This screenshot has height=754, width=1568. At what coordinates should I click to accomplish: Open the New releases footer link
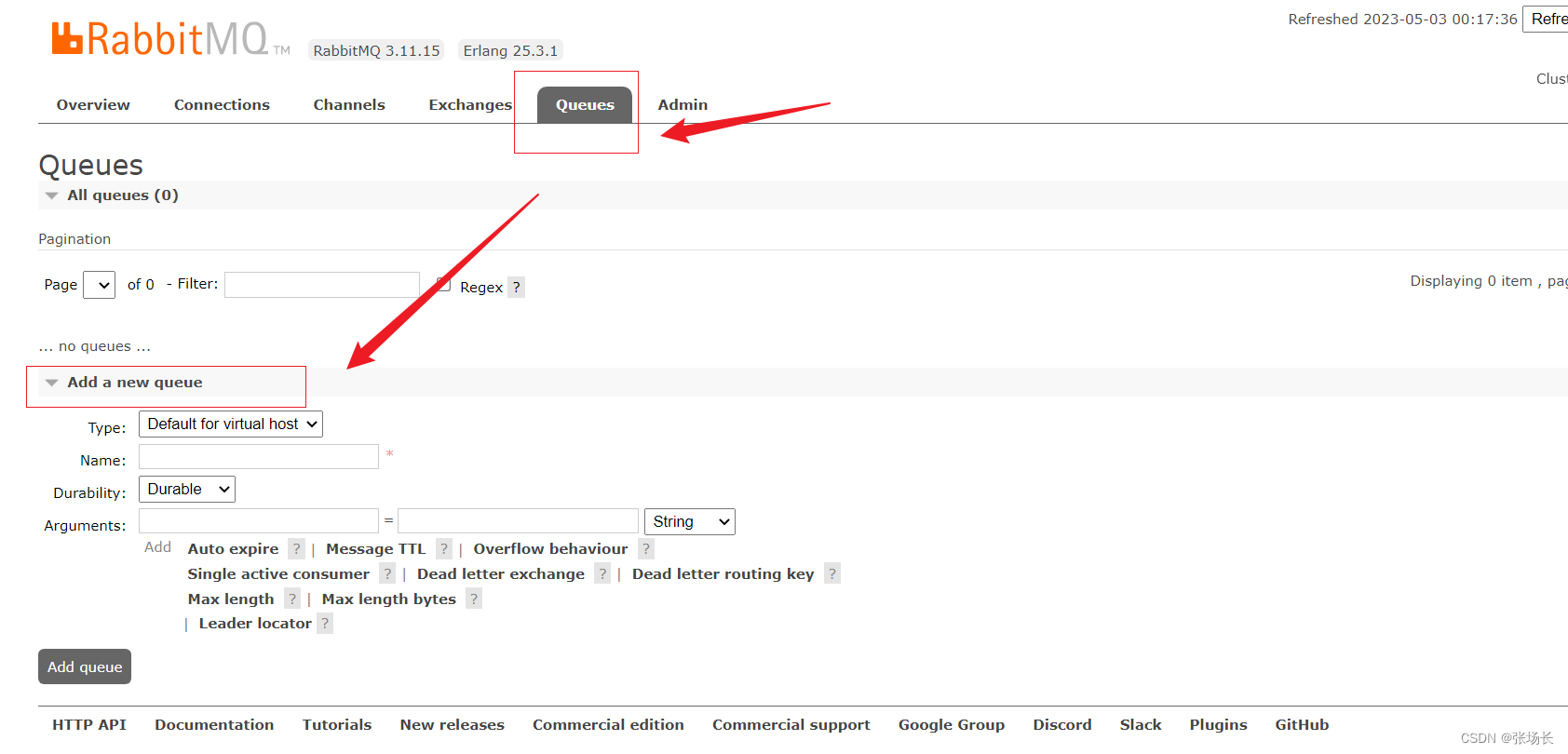click(453, 725)
